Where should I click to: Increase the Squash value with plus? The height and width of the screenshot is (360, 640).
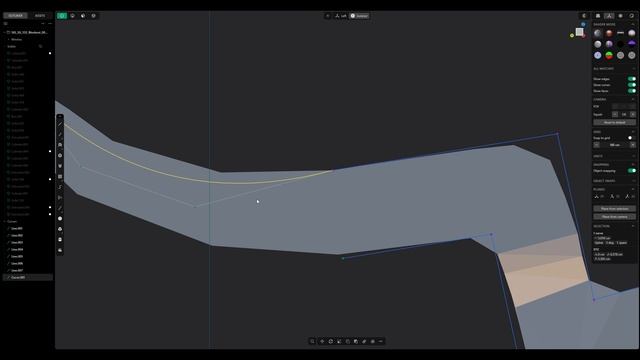633,114
